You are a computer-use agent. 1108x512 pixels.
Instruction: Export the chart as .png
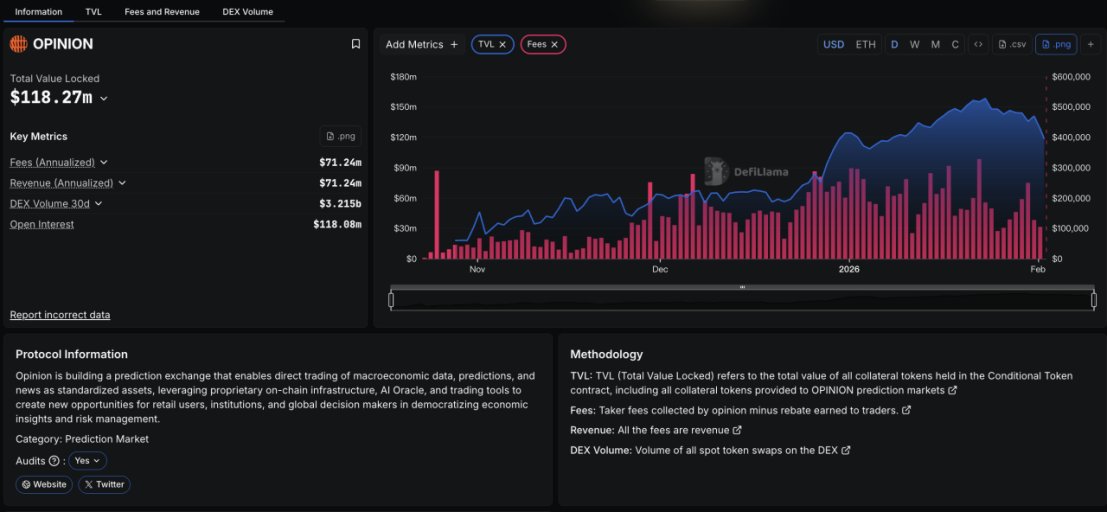pyautogui.click(x=1056, y=44)
